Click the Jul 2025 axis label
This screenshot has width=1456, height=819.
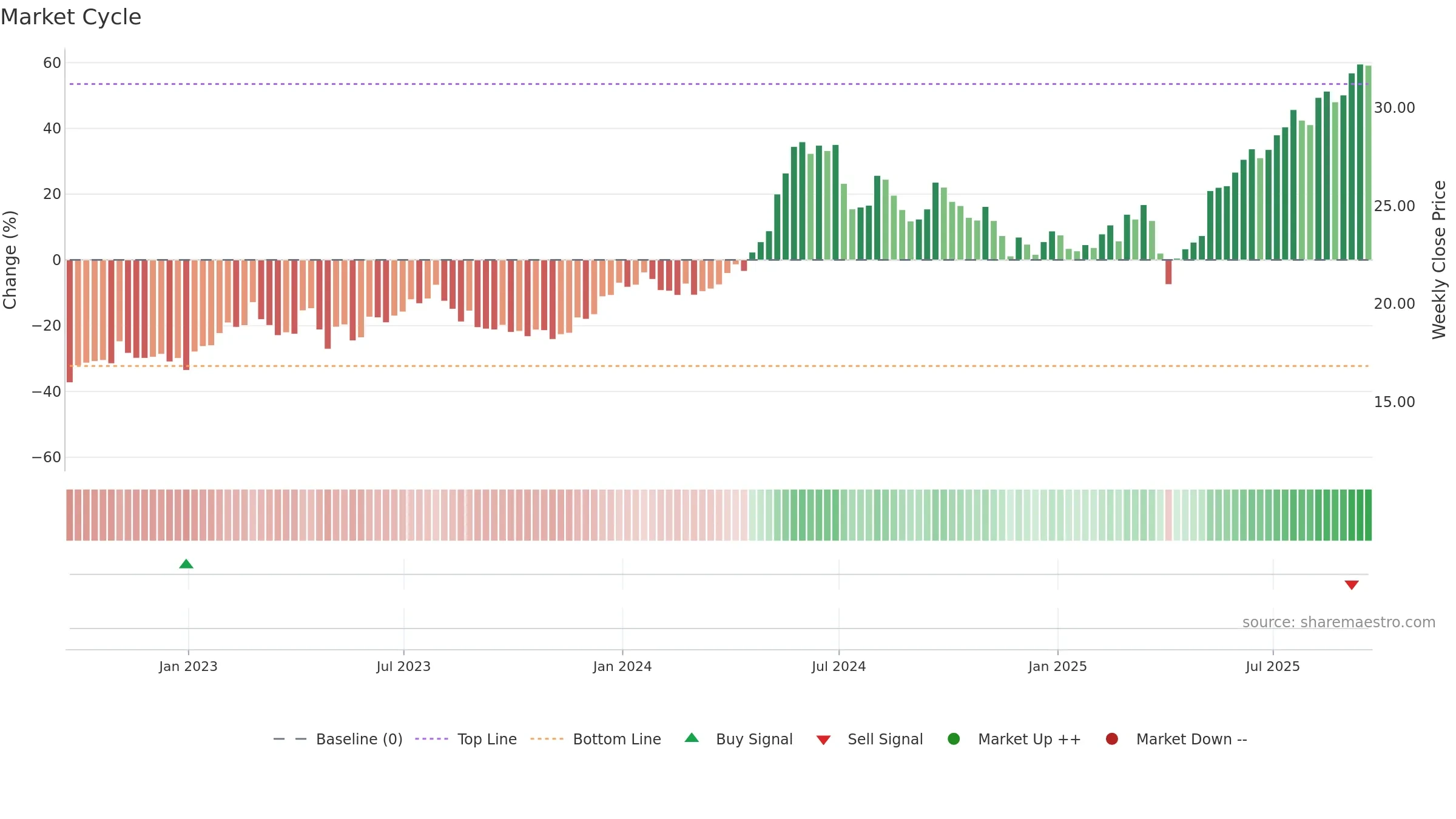tap(1273, 666)
